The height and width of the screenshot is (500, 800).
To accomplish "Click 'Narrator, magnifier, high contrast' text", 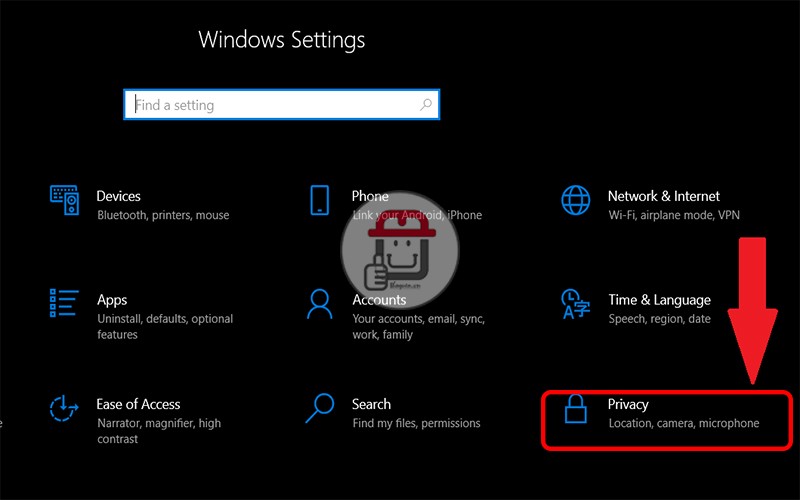I will [159, 431].
